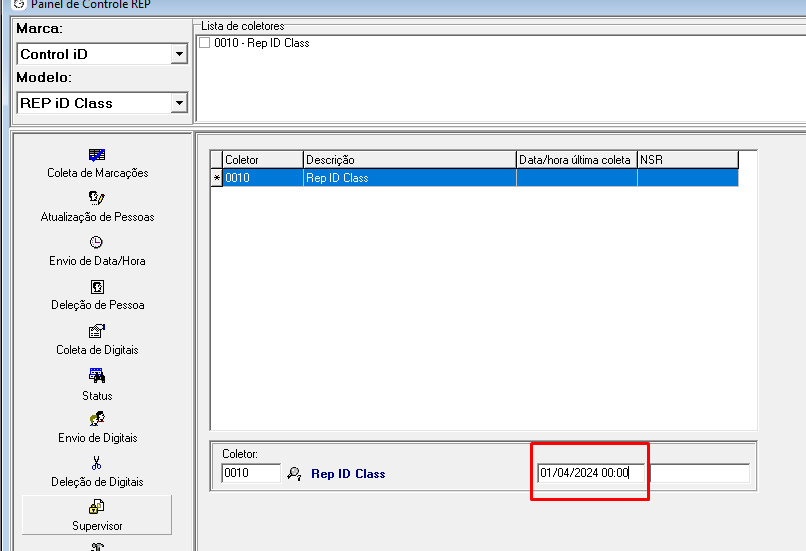Image resolution: width=806 pixels, height=551 pixels.
Task: Click the Coleta de Marcações icon
Action: point(97,155)
